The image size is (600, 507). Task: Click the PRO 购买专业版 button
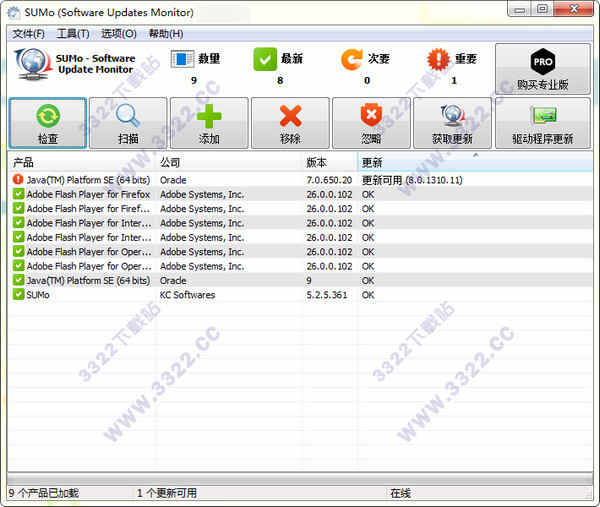[x=543, y=69]
